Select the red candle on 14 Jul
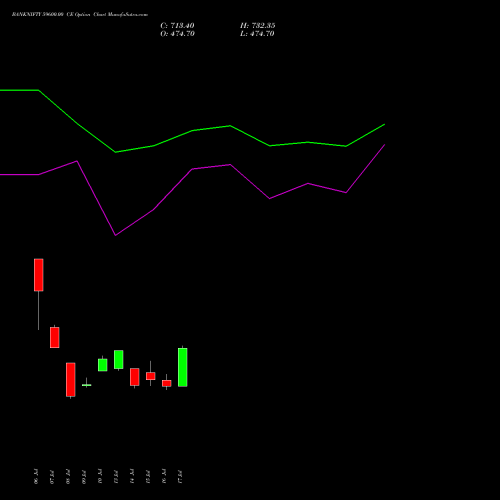The image size is (500, 500). (135, 377)
